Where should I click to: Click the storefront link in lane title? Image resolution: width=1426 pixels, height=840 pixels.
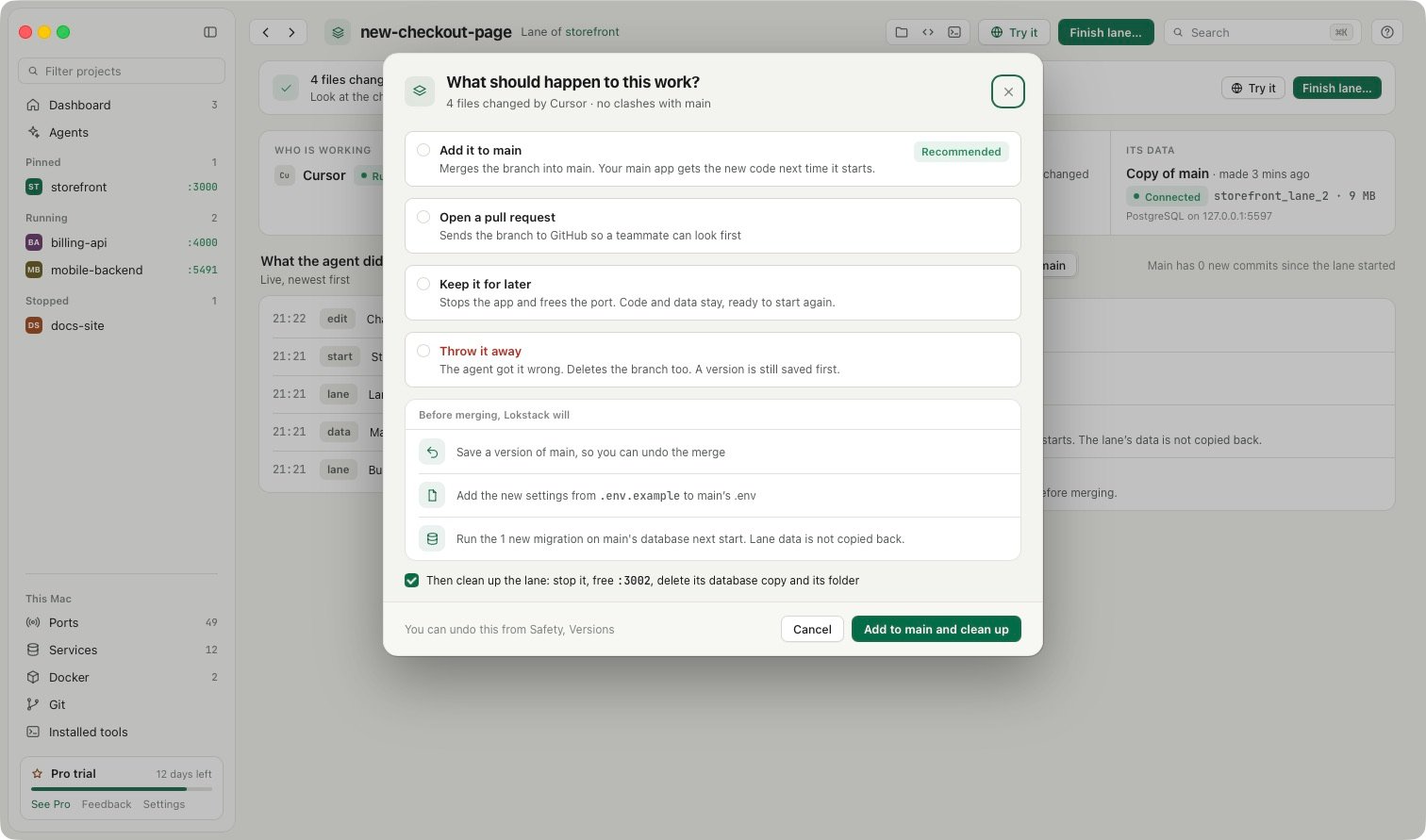[x=593, y=31]
